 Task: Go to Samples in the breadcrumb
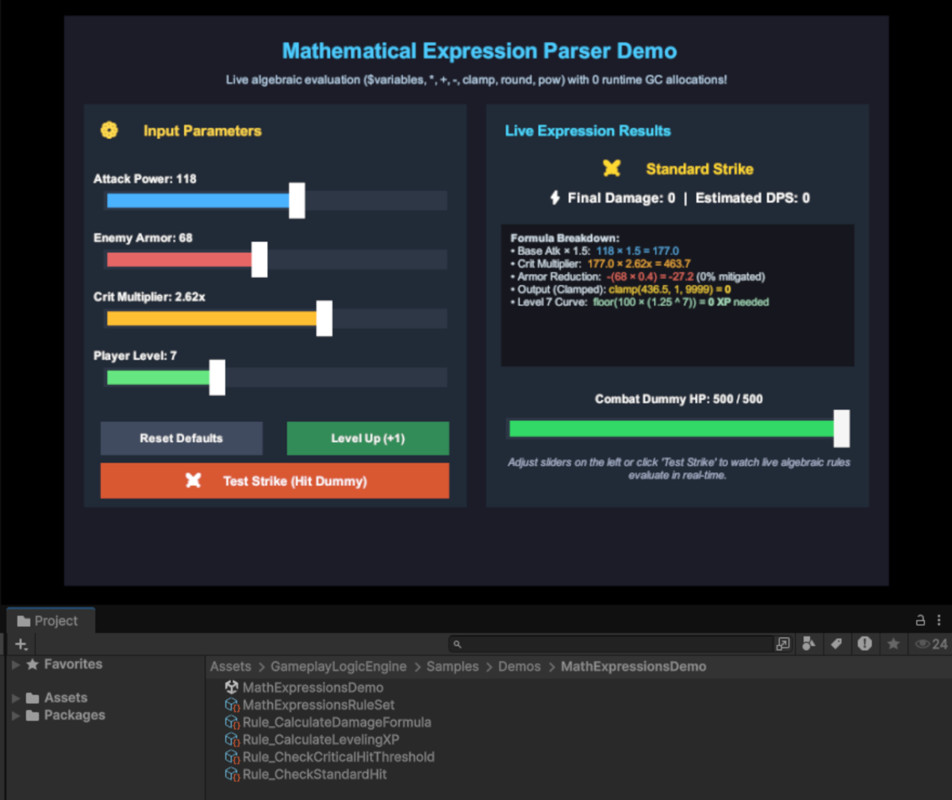click(x=452, y=666)
